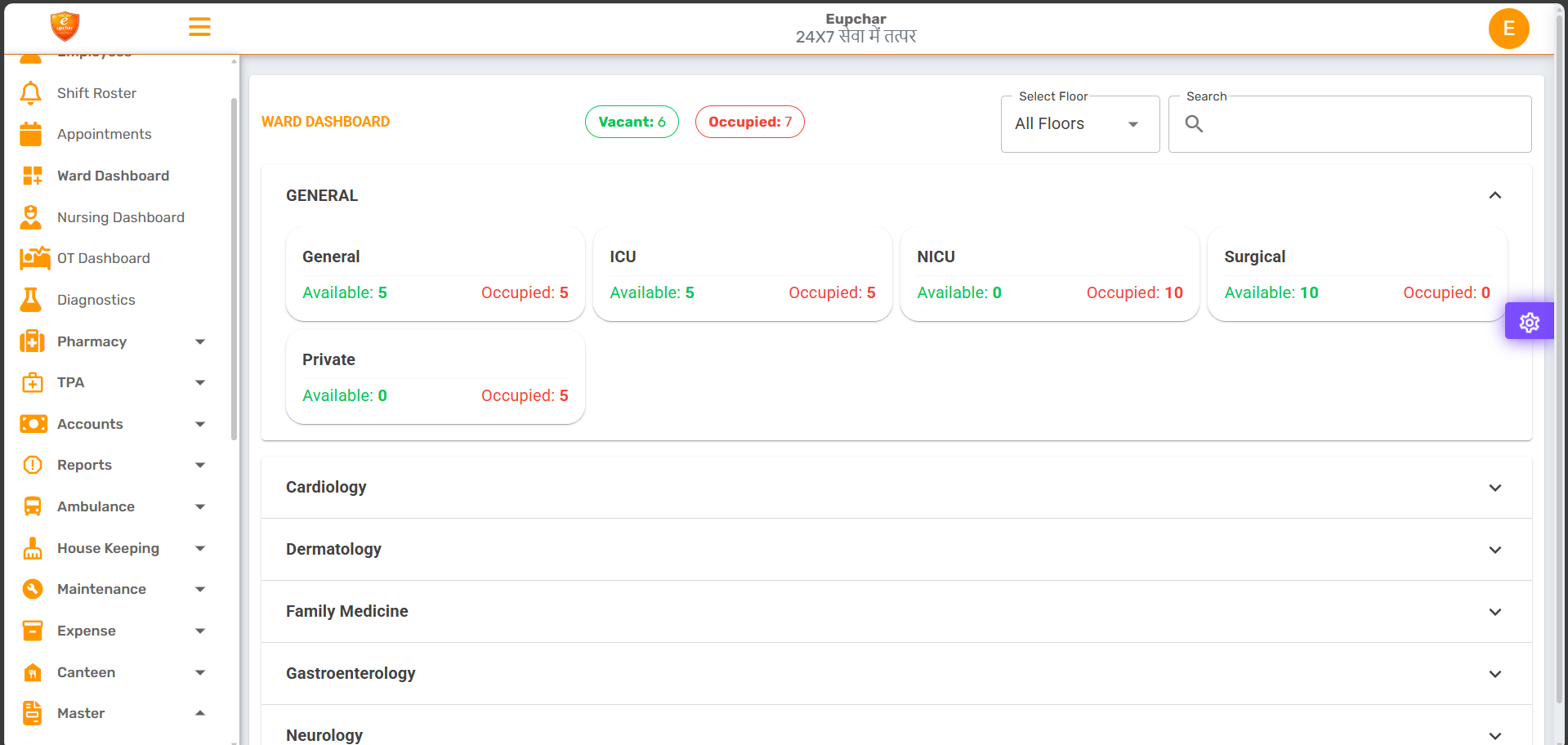Click the search magnifier in Search field
The height and width of the screenshot is (745, 1568).
coord(1194,124)
